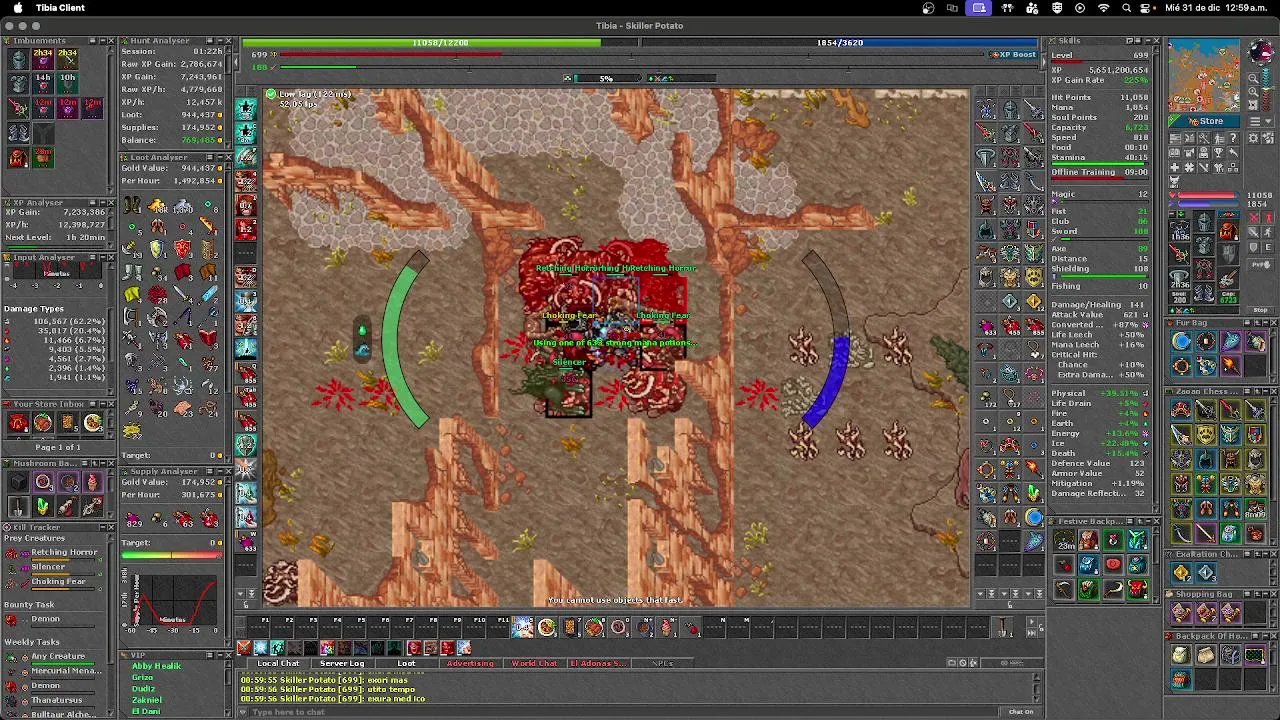Collapse the Skills panel

click(1146, 41)
